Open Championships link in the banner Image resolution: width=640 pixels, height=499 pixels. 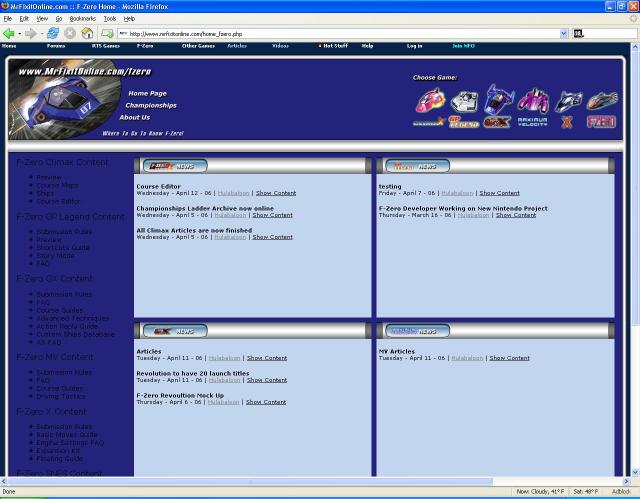pos(151,105)
